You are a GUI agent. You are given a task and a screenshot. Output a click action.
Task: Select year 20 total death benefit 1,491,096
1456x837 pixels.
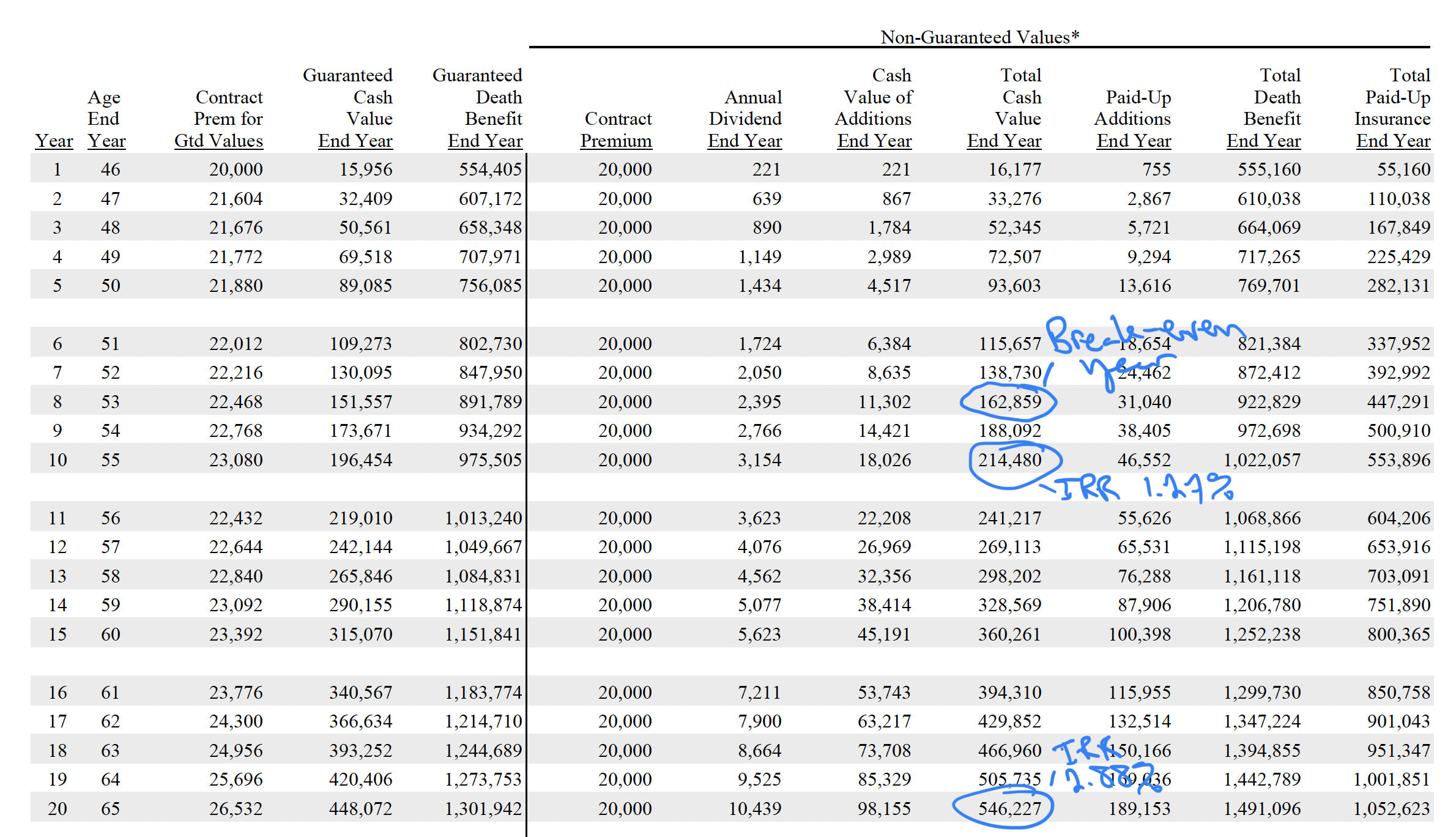(x=1262, y=809)
